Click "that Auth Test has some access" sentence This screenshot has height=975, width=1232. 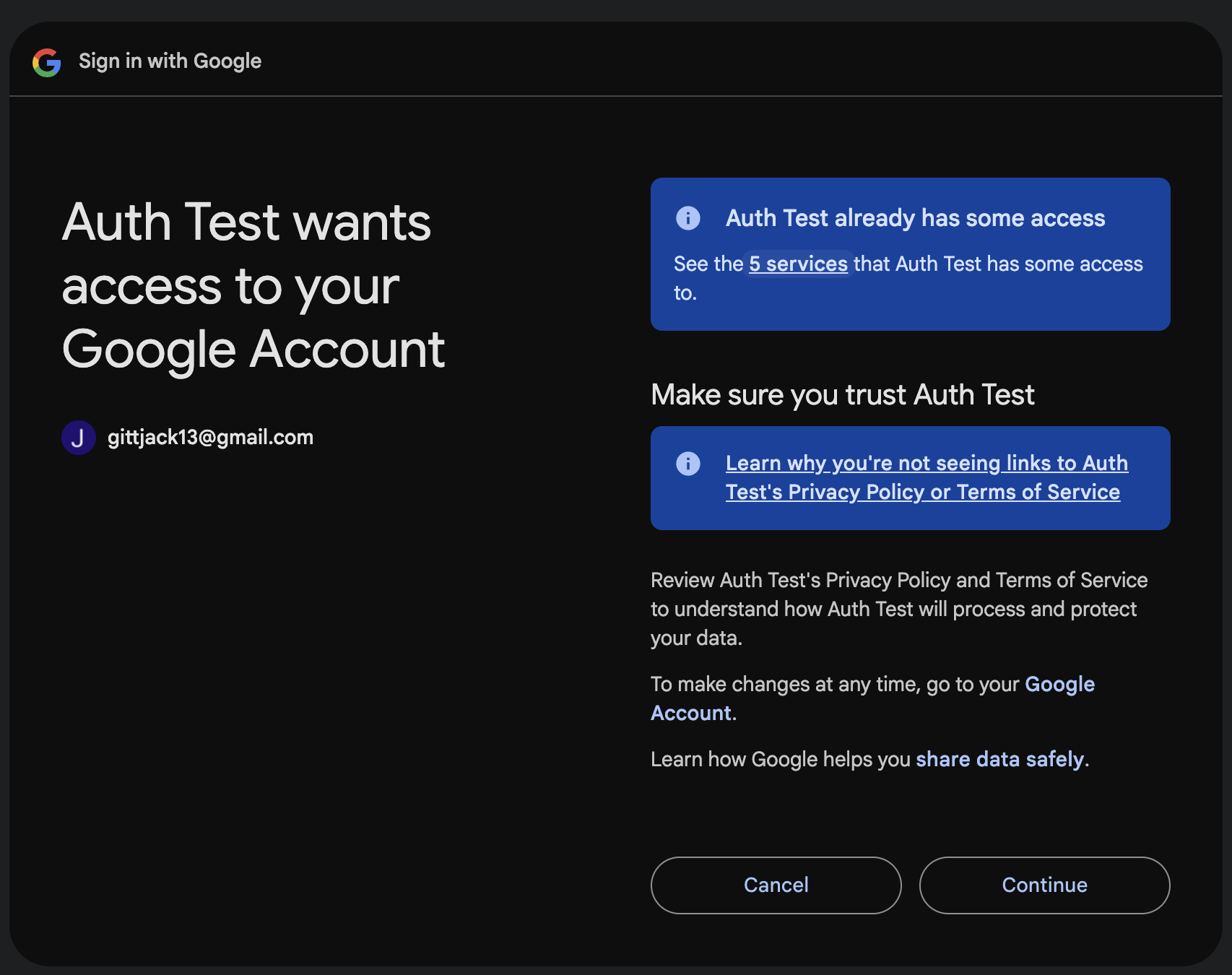[998, 264]
